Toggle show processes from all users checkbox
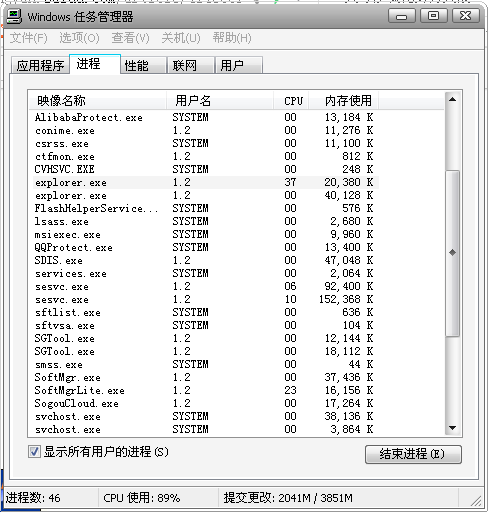 point(34,452)
